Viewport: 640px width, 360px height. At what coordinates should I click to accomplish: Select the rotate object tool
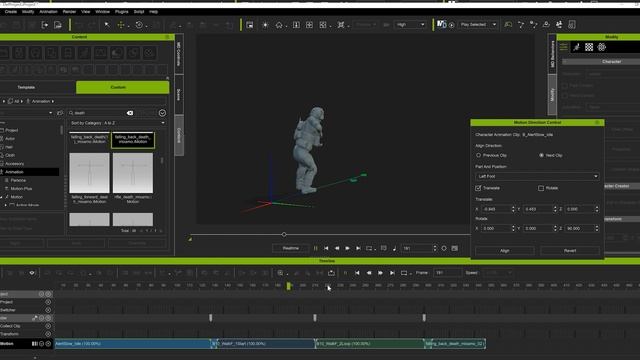coord(139,25)
